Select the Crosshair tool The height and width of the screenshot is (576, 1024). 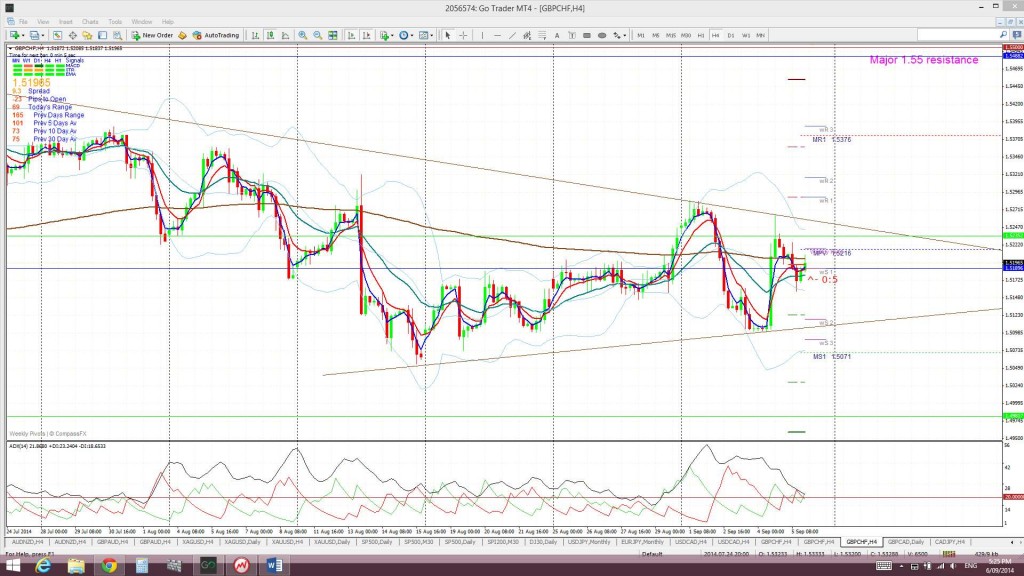462,35
